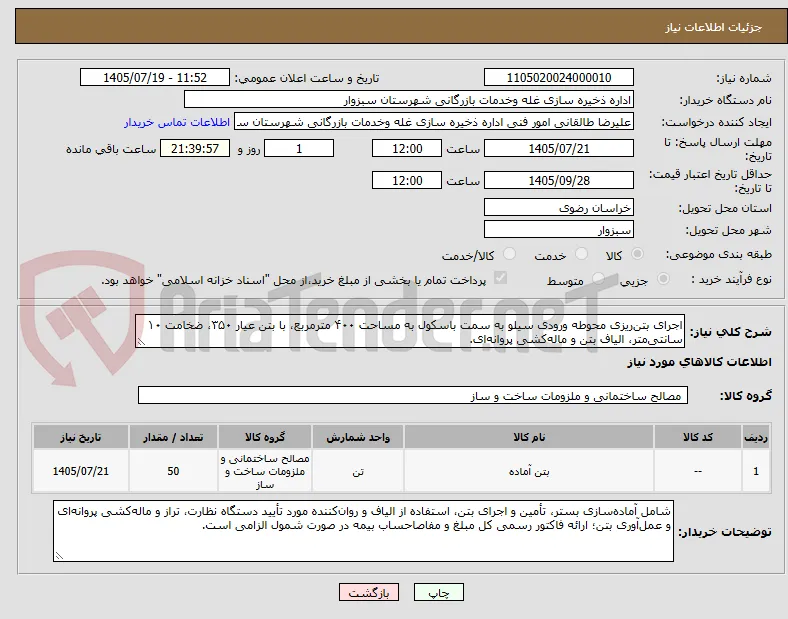Click the بازگشت back button

click(369, 592)
